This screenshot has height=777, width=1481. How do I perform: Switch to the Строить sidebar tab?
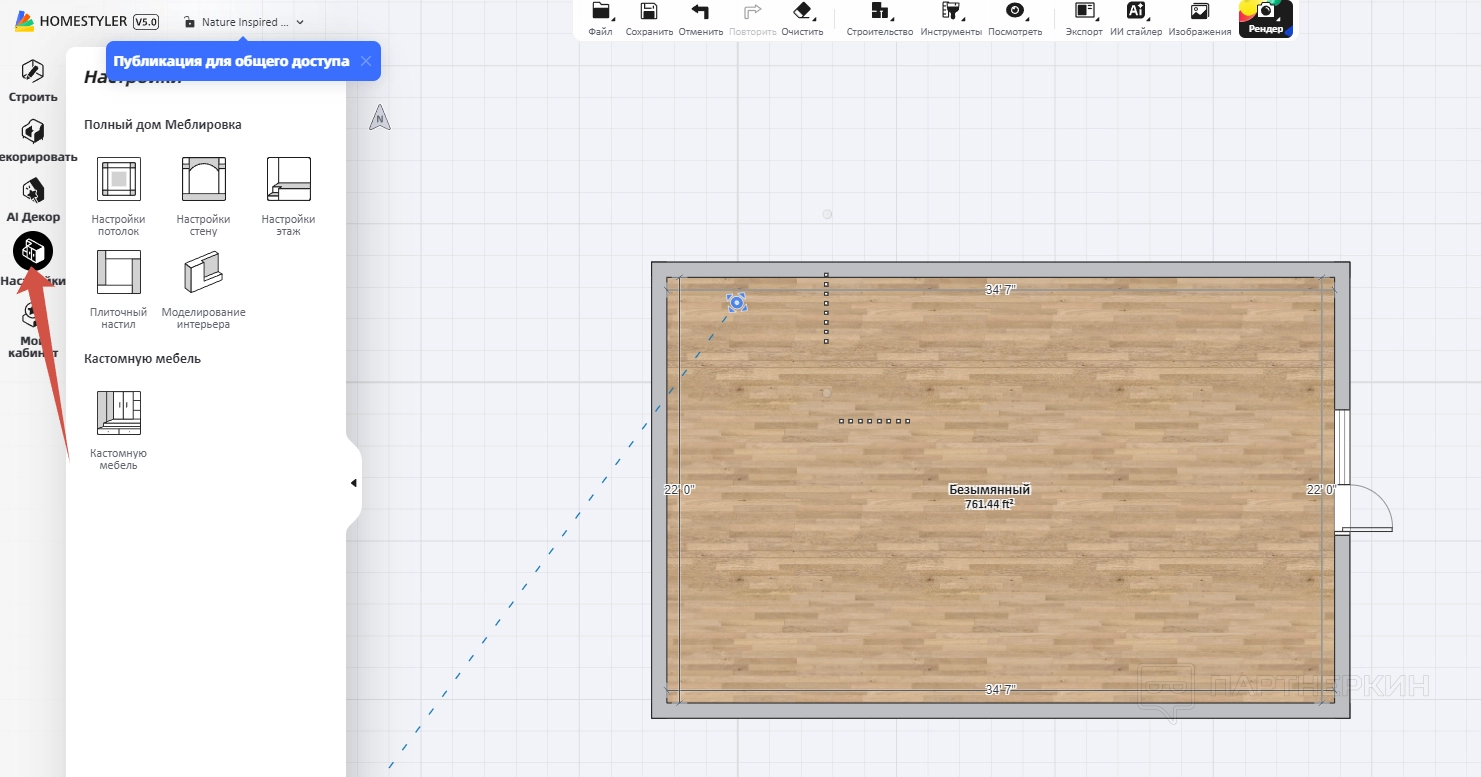point(33,80)
